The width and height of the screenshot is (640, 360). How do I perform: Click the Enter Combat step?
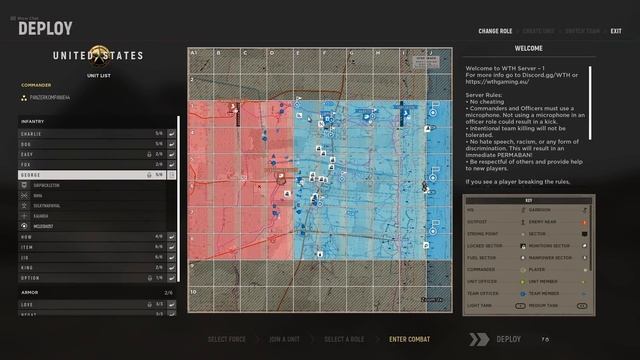coord(409,339)
